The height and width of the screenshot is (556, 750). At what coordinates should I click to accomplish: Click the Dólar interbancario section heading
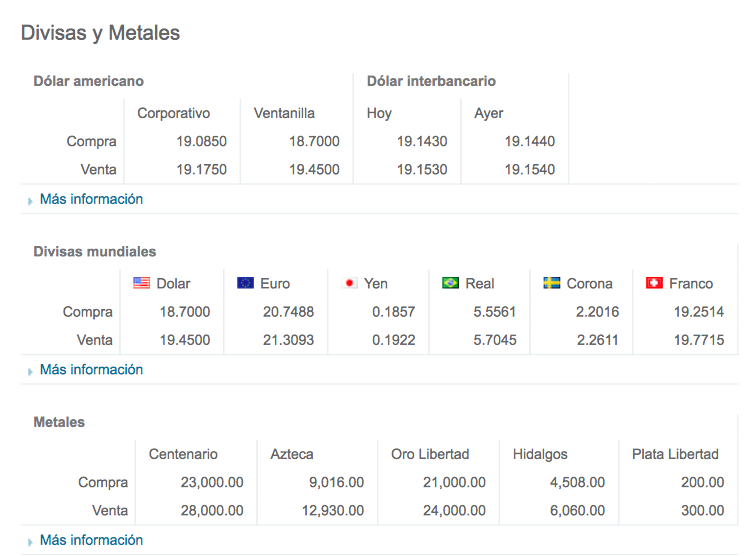tap(431, 81)
